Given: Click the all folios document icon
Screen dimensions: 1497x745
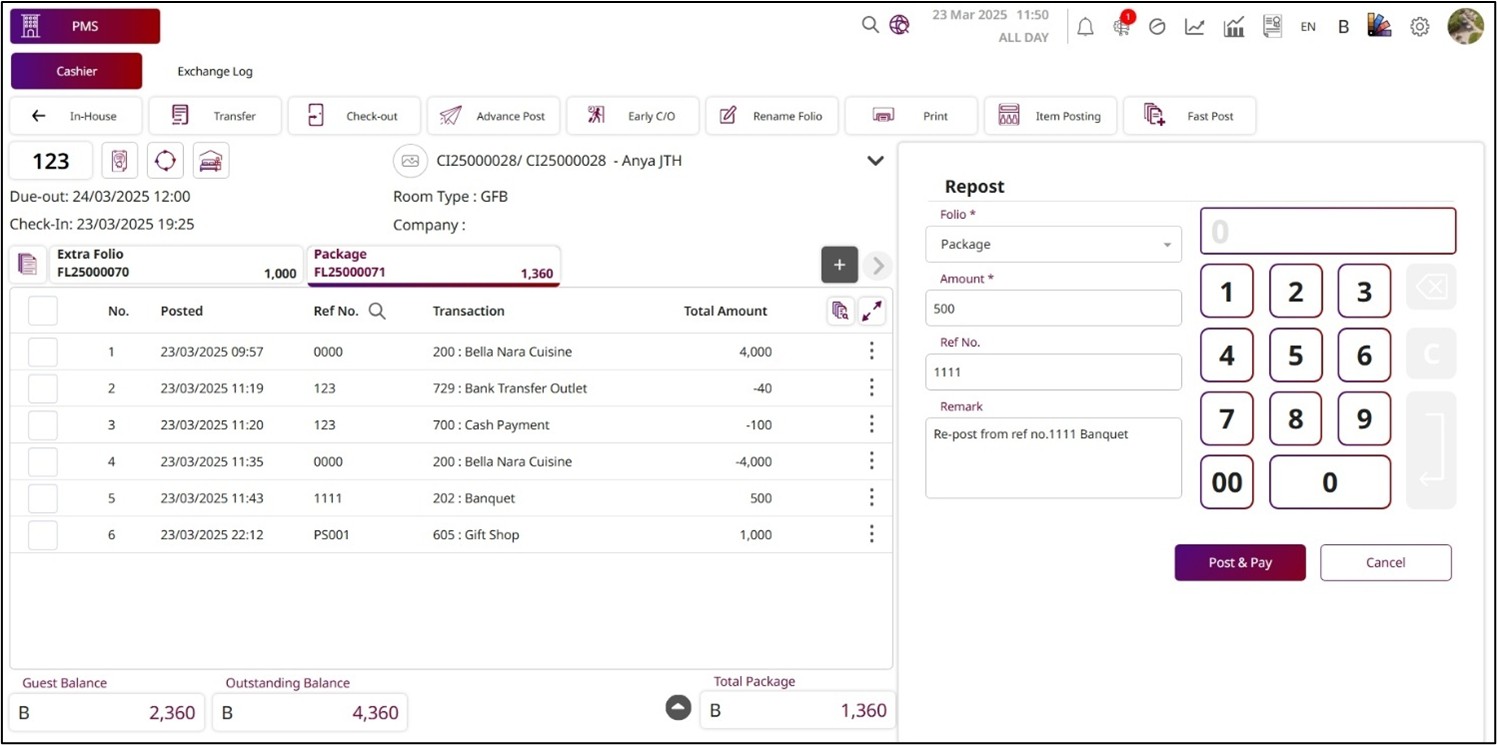Looking at the screenshot, I should [x=28, y=265].
